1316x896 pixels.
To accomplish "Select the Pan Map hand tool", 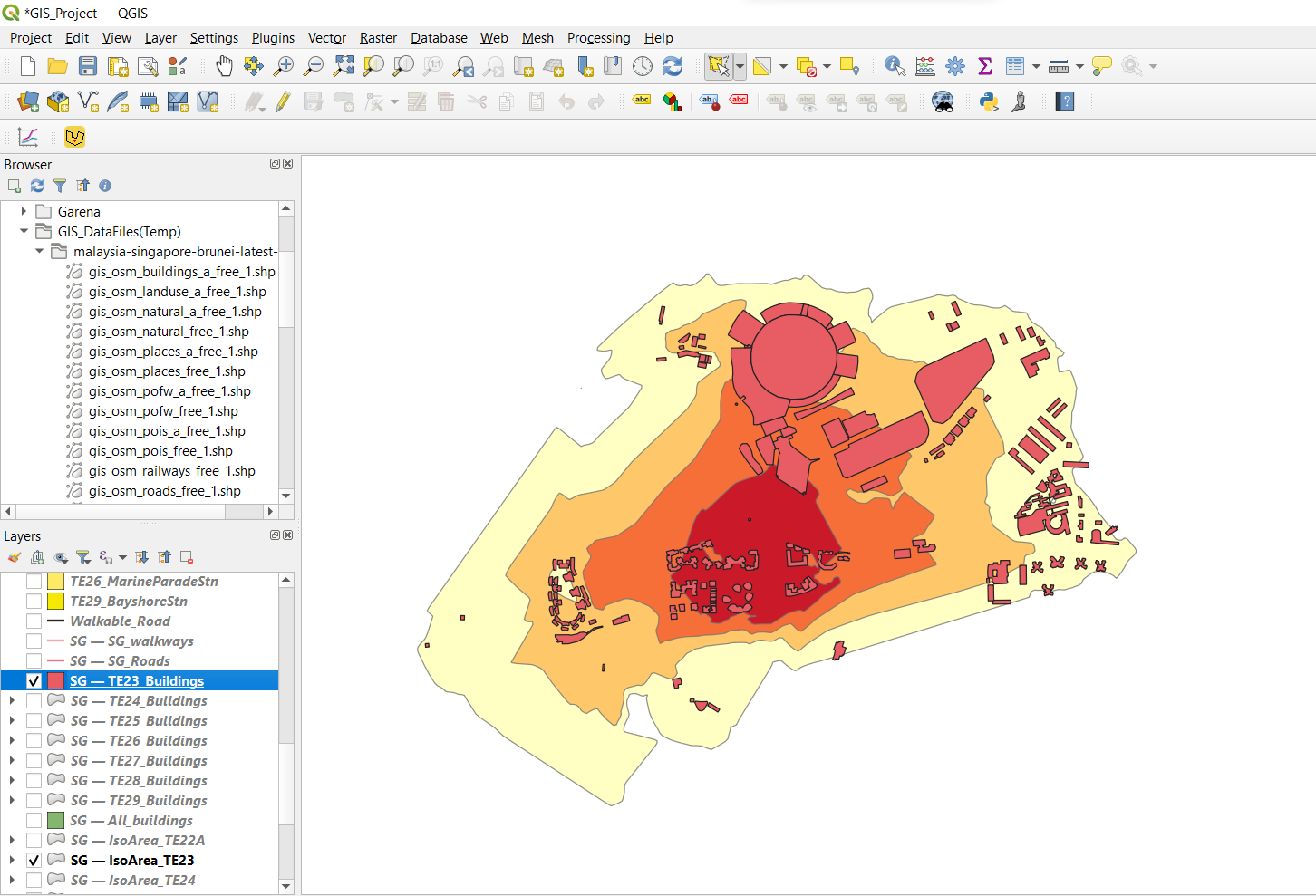I will 224,66.
